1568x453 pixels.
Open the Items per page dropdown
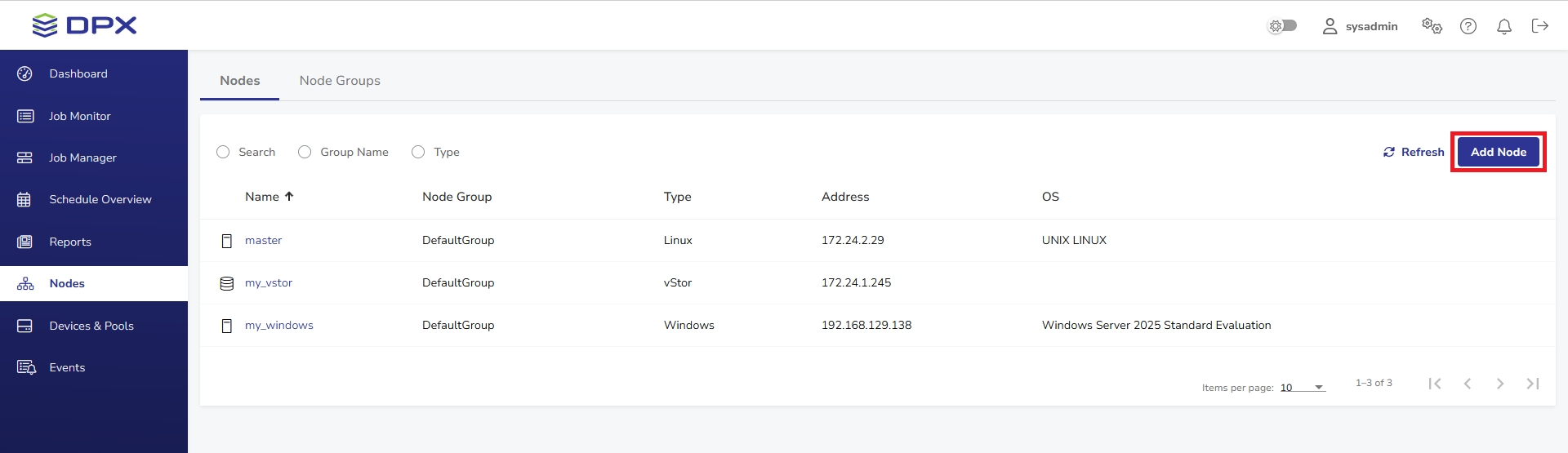pyautogui.click(x=1303, y=388)
